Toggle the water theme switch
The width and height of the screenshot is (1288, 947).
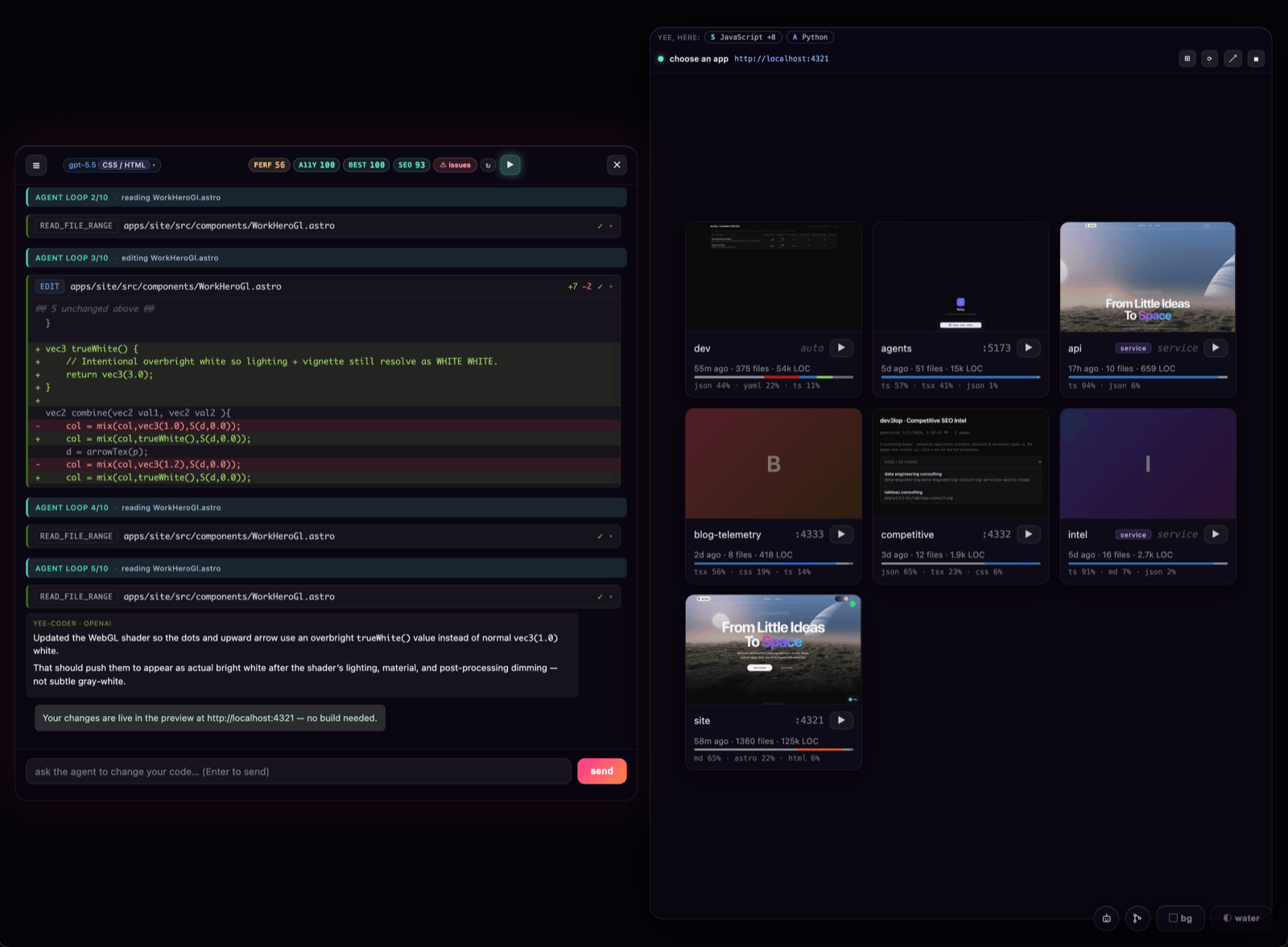[x=1241, y=918]
